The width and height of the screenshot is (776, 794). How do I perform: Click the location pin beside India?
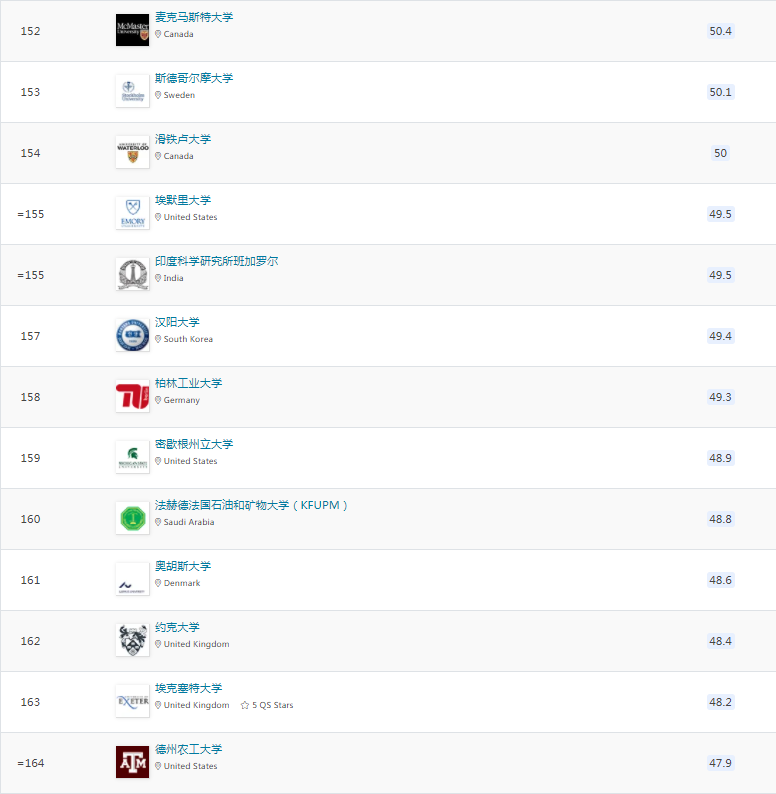click(158, 278)
